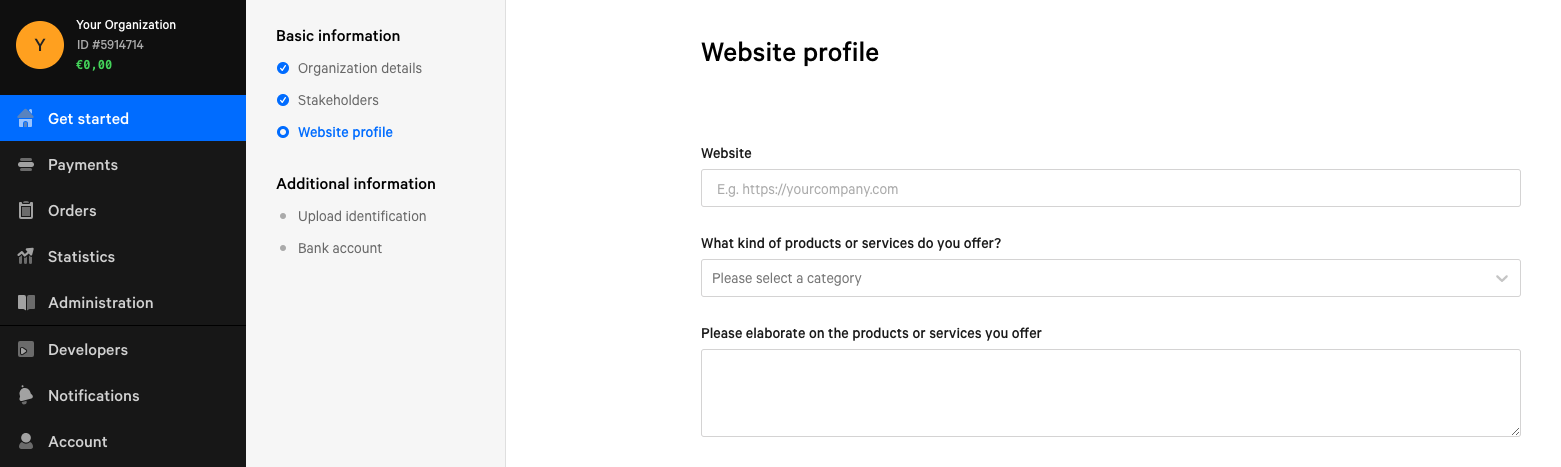Click the Developers code icon
This screenshot has height=467, width=1561.
point(26,349)
